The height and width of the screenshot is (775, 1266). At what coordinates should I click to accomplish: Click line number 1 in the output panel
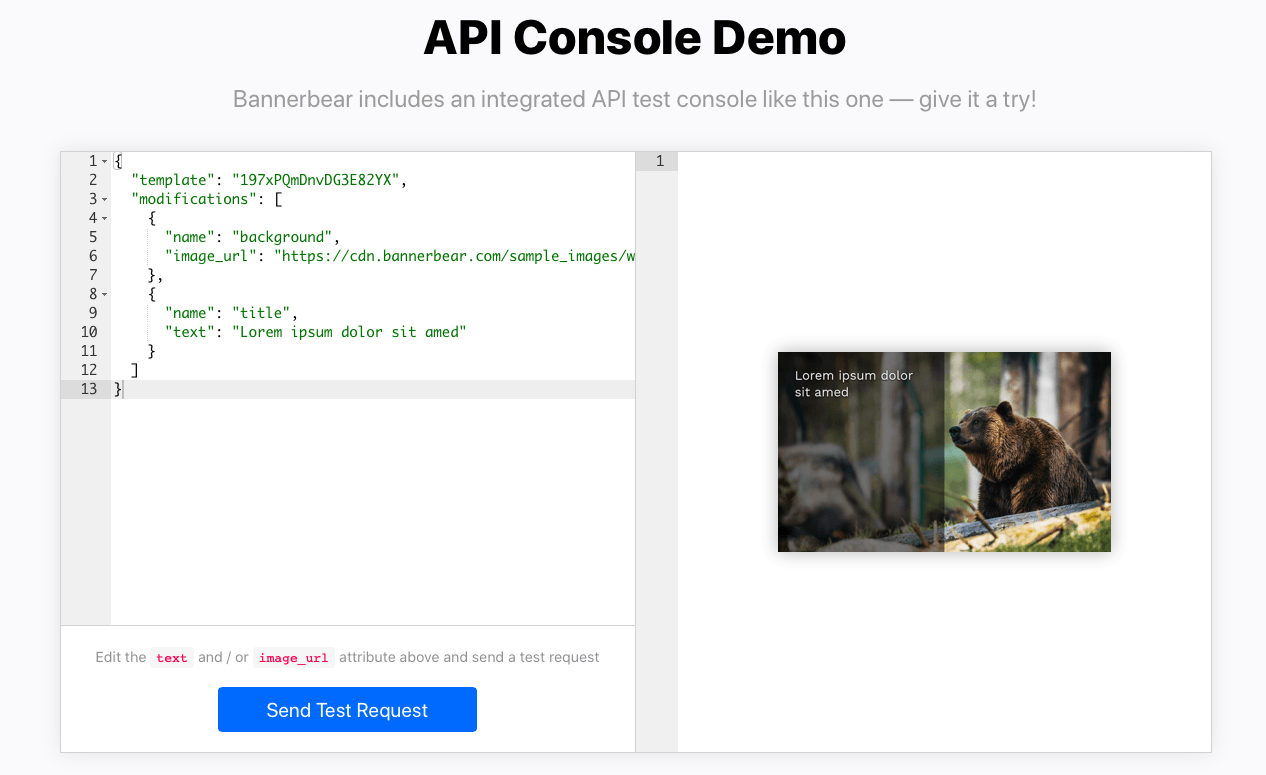[x=659, y=161]
